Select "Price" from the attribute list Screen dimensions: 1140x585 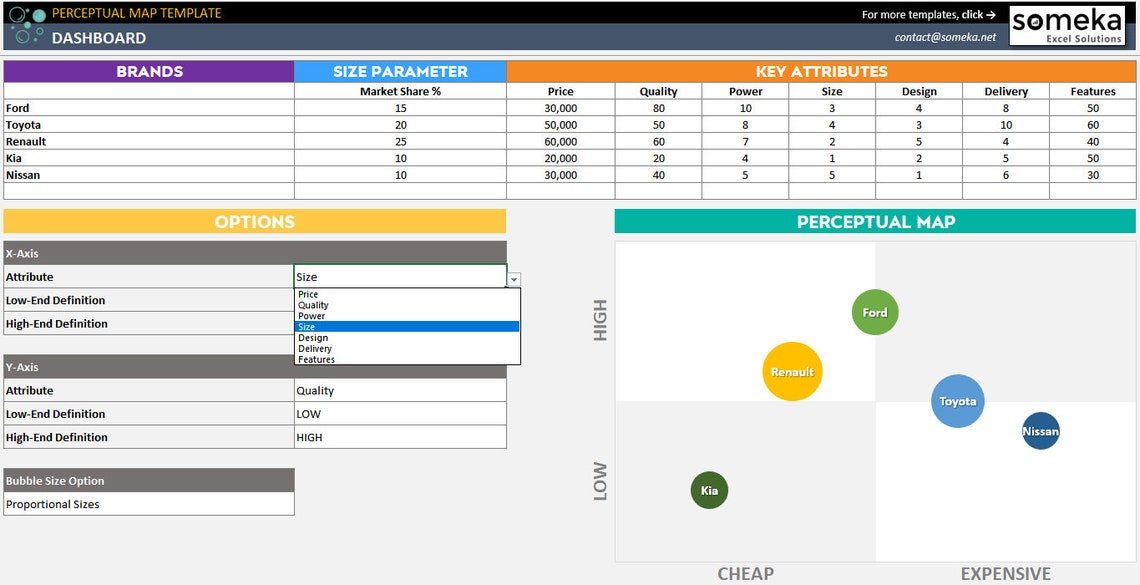pos(311,294)
